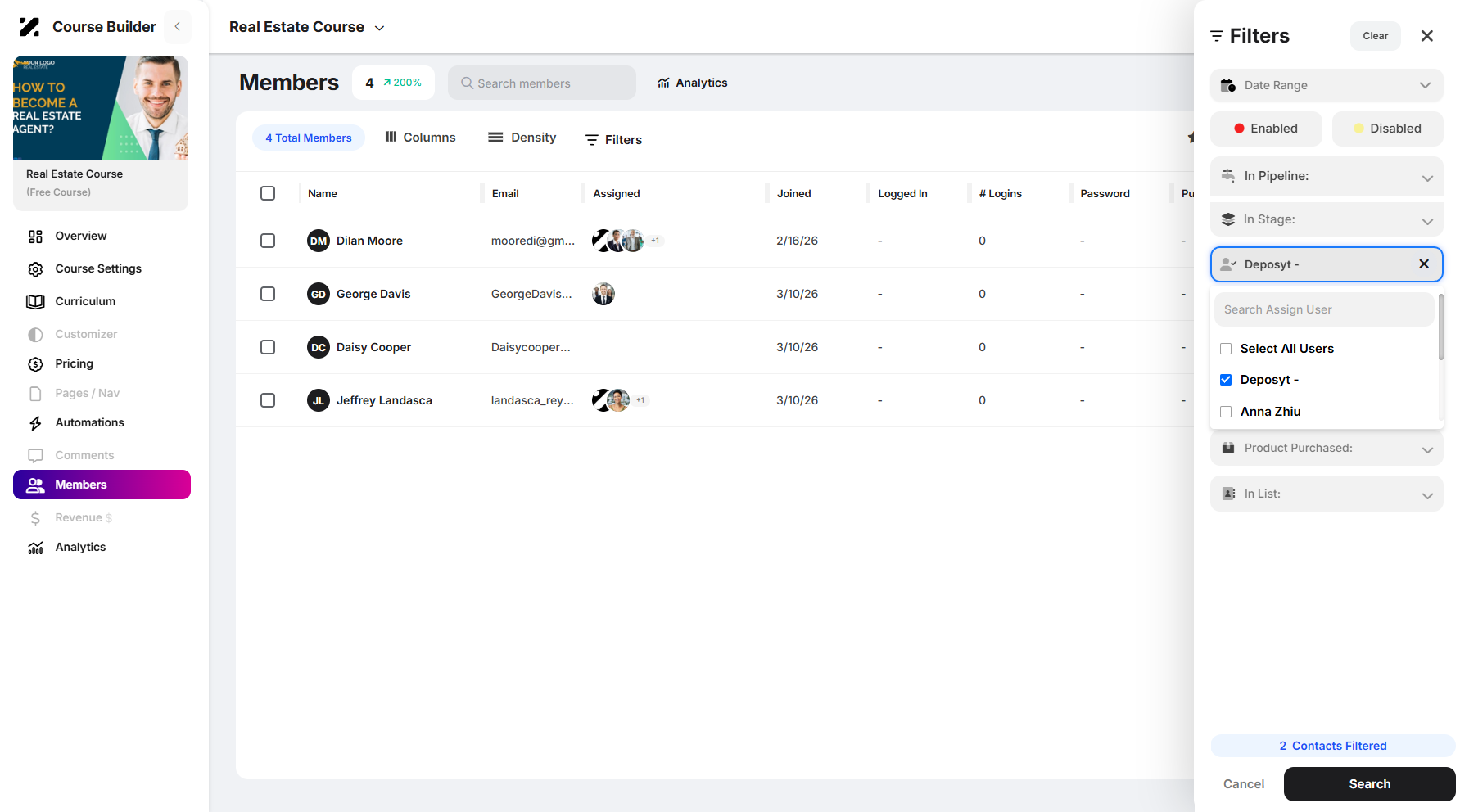Screen dimensions: 1460x812
Task: Select the Jeffrey Landasca row checkbox
Action: click(x=268, y=400)
